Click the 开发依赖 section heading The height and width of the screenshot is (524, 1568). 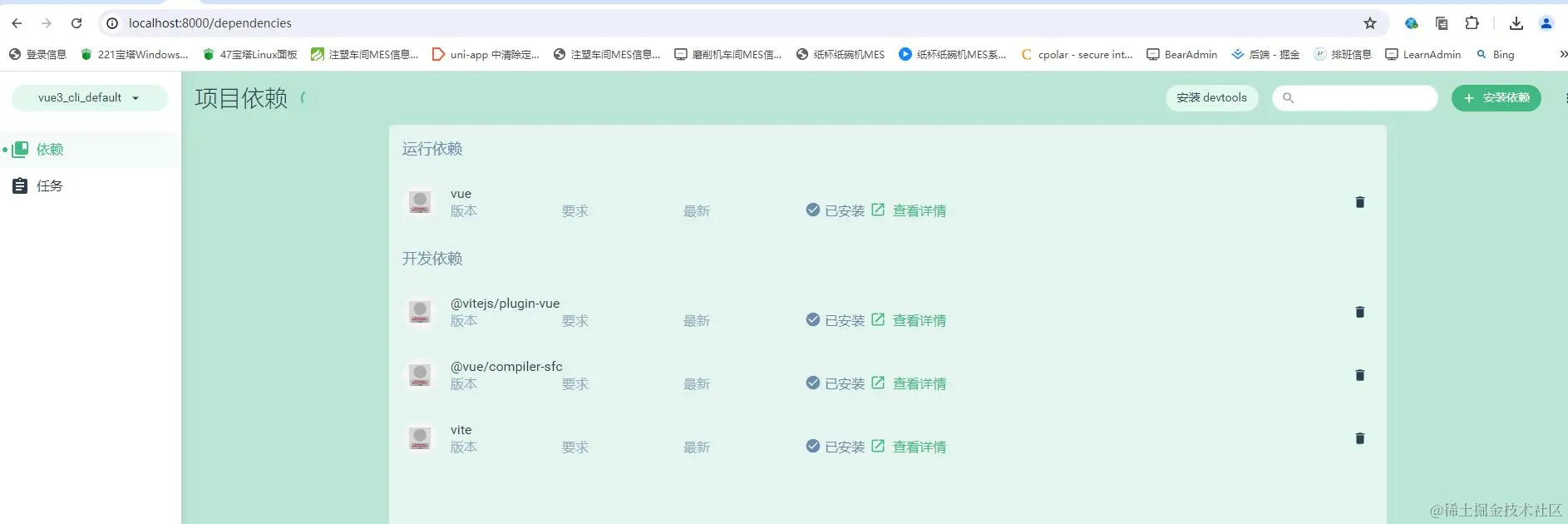[432, 259]
